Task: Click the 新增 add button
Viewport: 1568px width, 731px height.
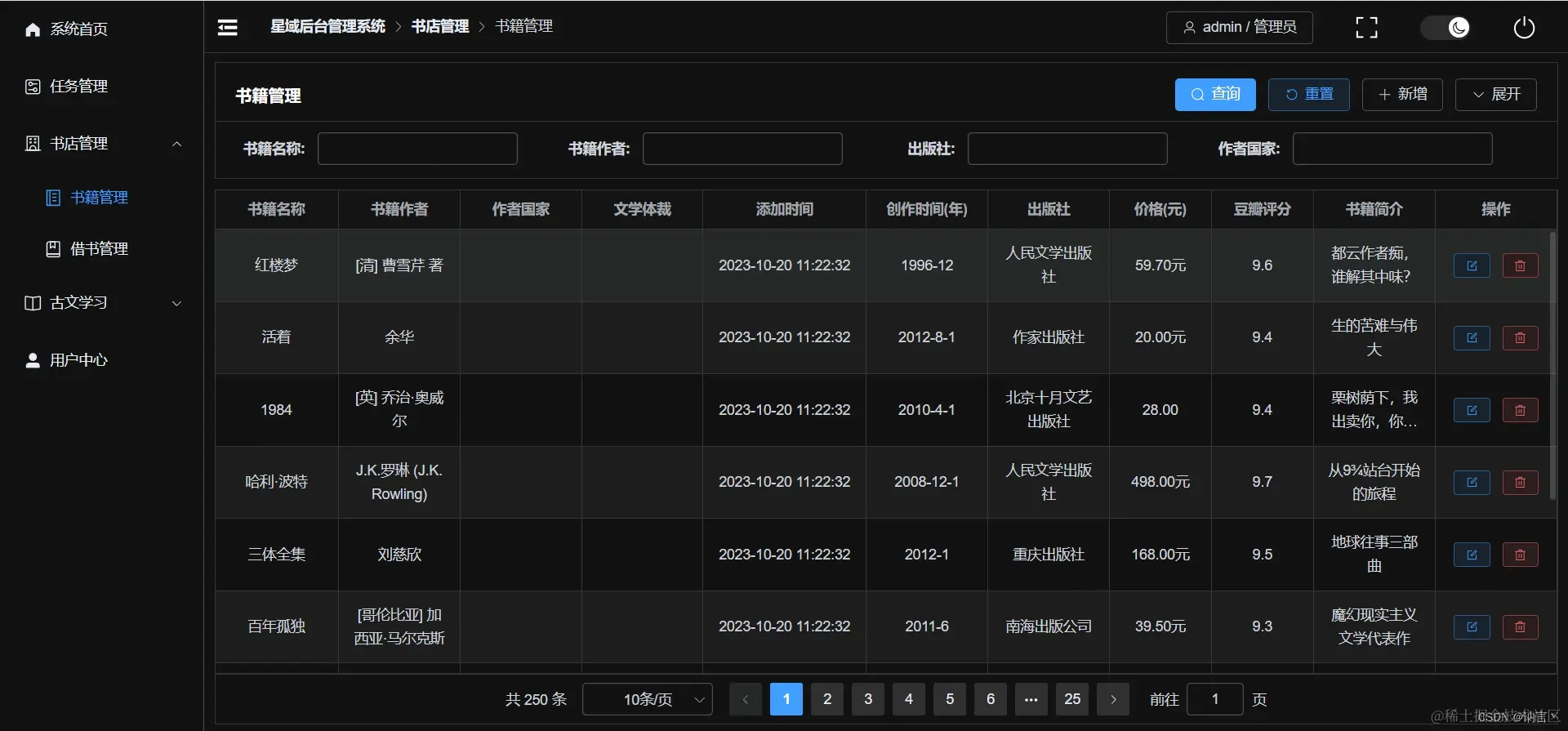Action: [1402, 95]
